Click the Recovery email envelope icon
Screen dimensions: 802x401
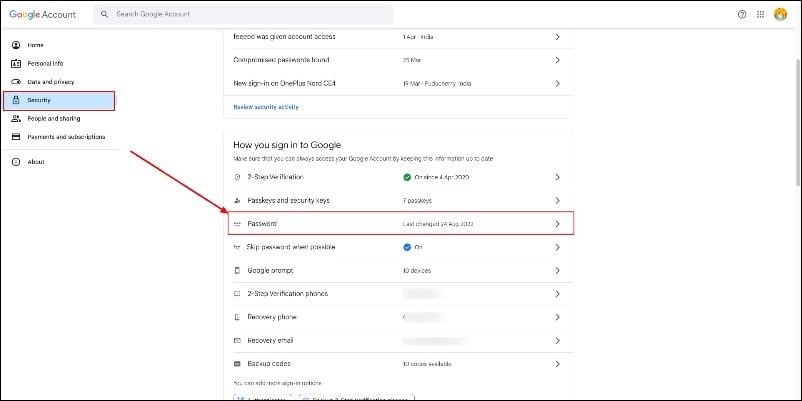237,341
